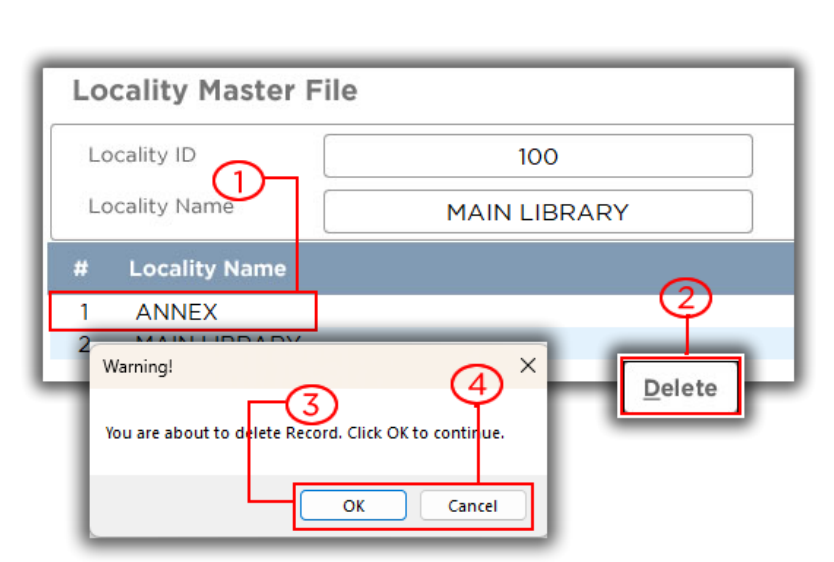Viewport: 834px width, 562px height.
Task: Click the Delete button
Action: [x=680, y=388]
